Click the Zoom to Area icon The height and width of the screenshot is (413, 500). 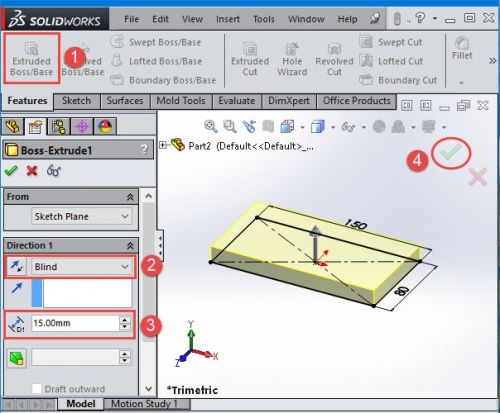(x=230, y=126)
